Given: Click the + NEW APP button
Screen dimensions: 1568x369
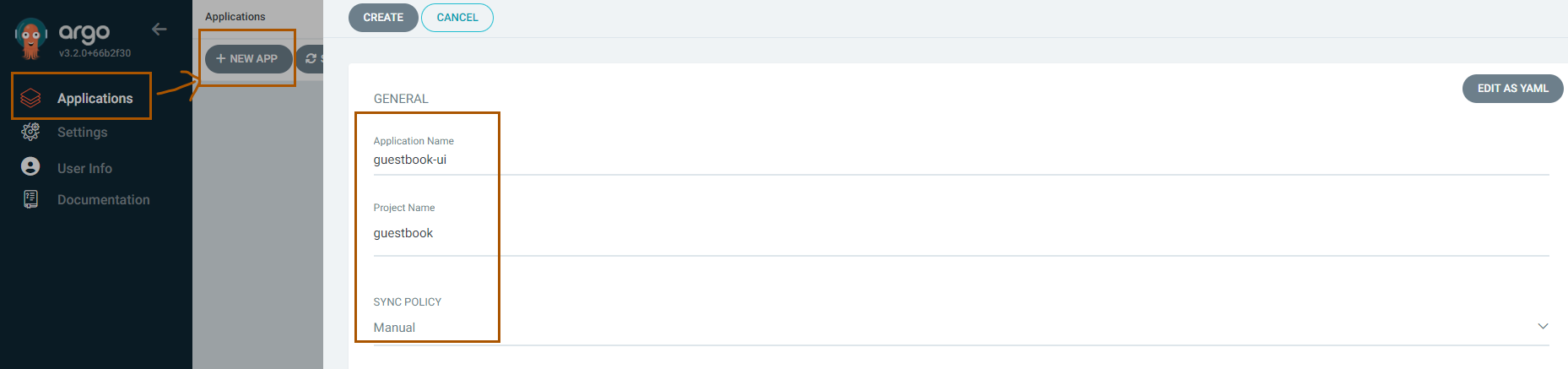Looking at the screenshot, I should pyautogui.click(x=247, y=59).
